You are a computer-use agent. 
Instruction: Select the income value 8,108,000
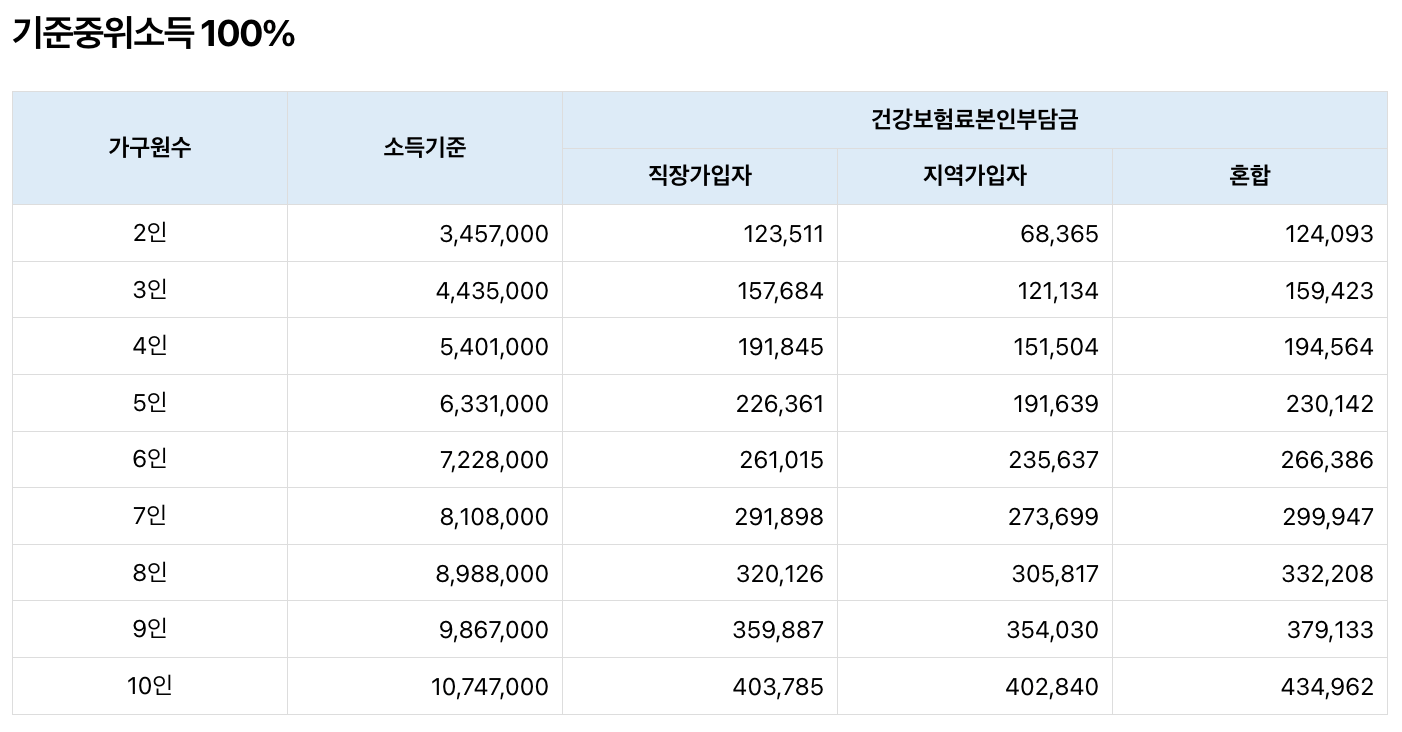492,516
